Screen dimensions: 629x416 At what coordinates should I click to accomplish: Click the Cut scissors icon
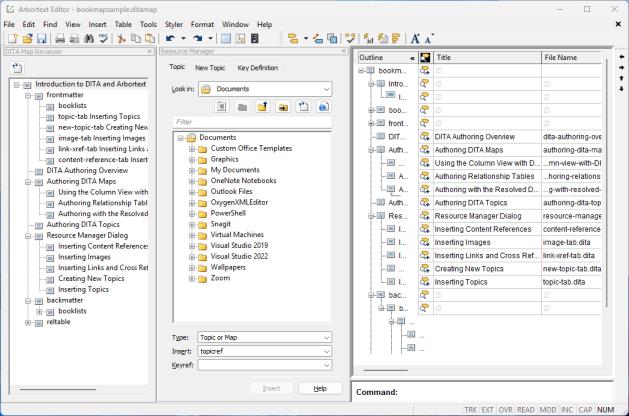(121, 39)
